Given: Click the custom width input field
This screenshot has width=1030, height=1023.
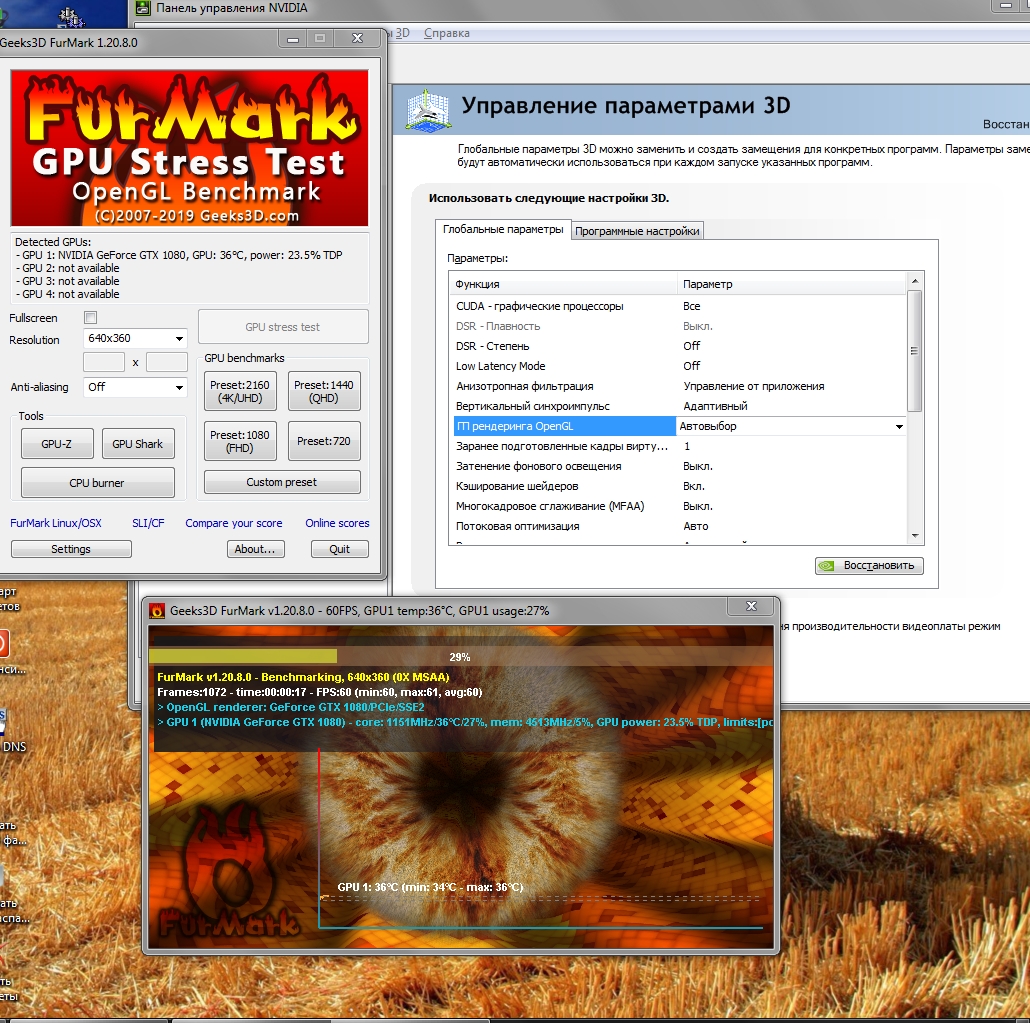Looking at the screenshot, I should [x=104, y=362].
